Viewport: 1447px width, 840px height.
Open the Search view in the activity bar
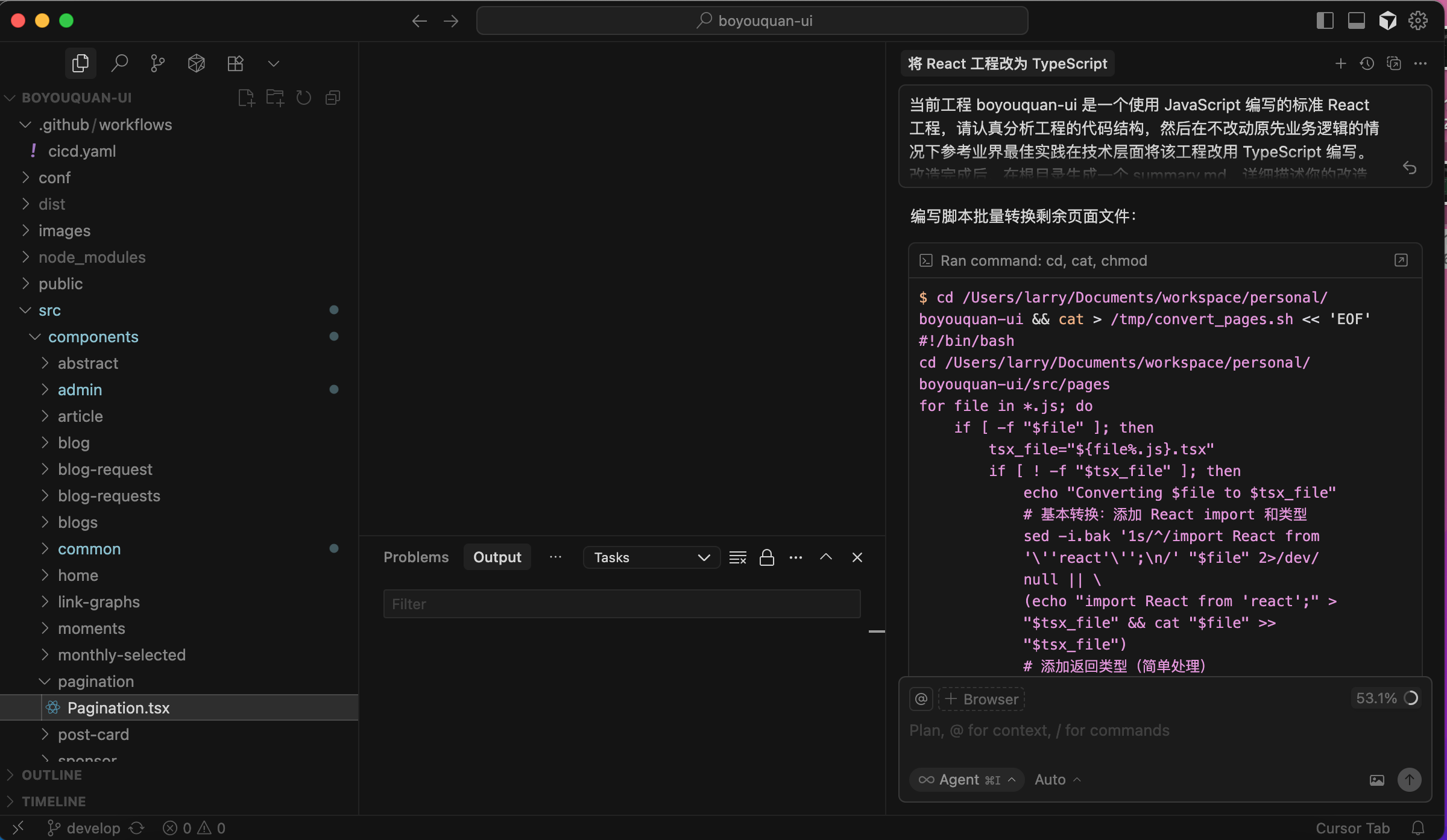pos(119,63)
